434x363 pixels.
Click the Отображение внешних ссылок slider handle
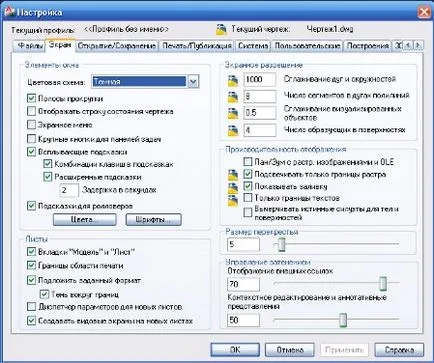click(383, 284)
